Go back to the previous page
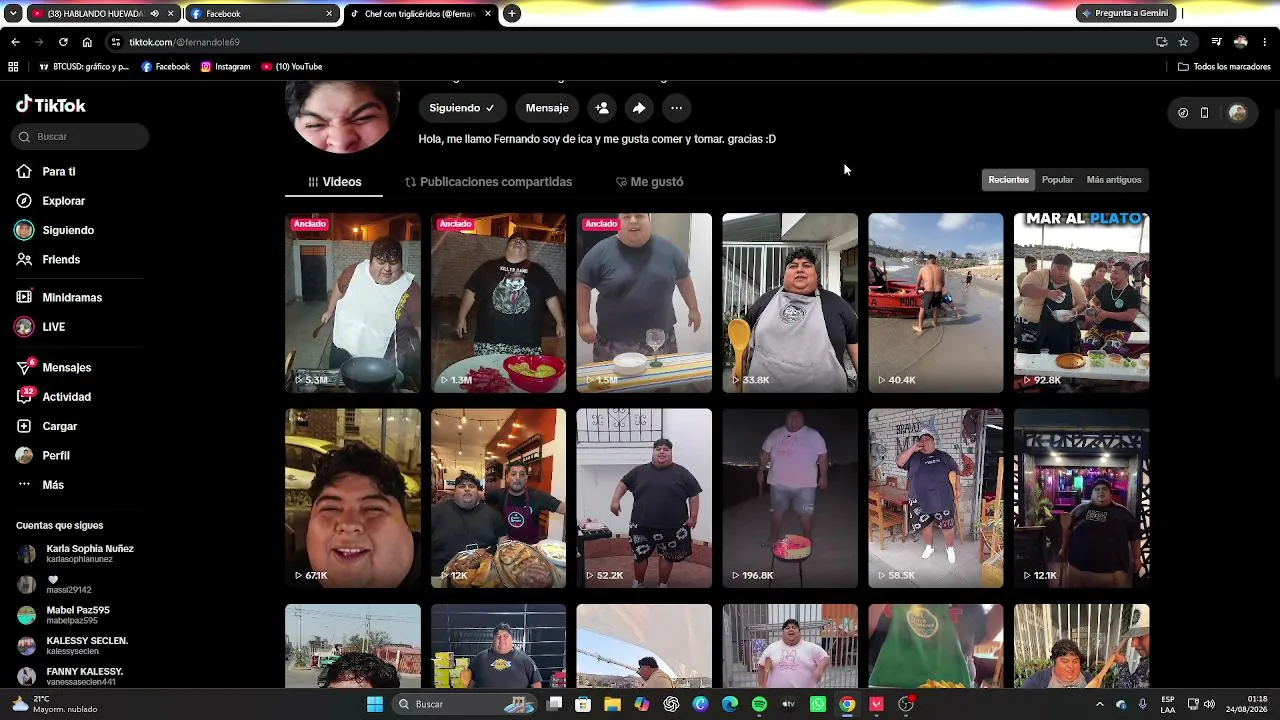Image resolution: width=1280 pixels, height=720 pixels. point(15,42)
